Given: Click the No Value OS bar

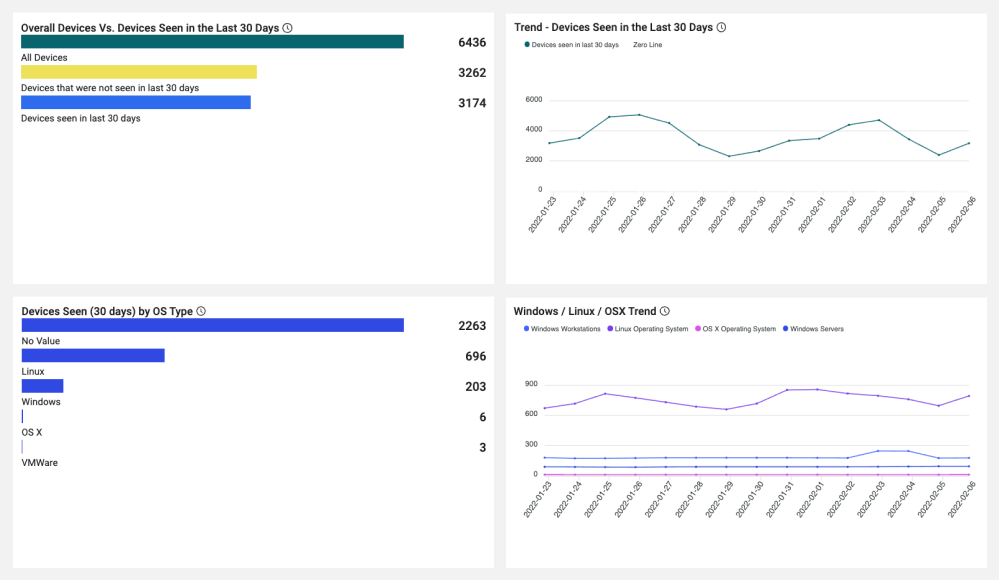Looking at the screenshot, I should 213,325.
